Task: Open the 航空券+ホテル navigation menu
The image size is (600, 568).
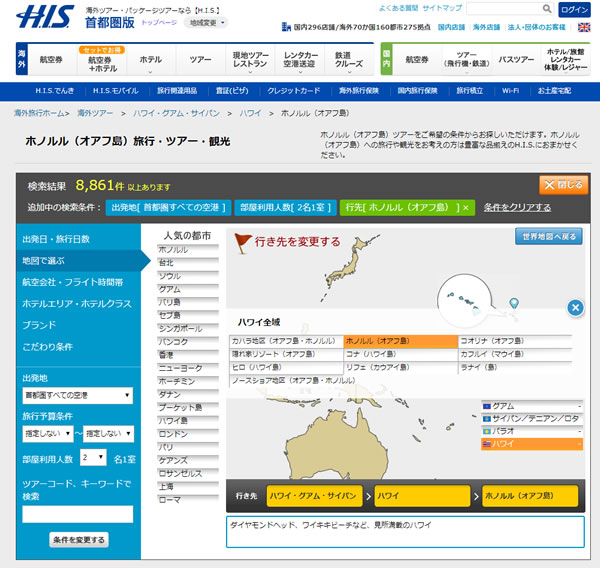Action: (100, 60)
